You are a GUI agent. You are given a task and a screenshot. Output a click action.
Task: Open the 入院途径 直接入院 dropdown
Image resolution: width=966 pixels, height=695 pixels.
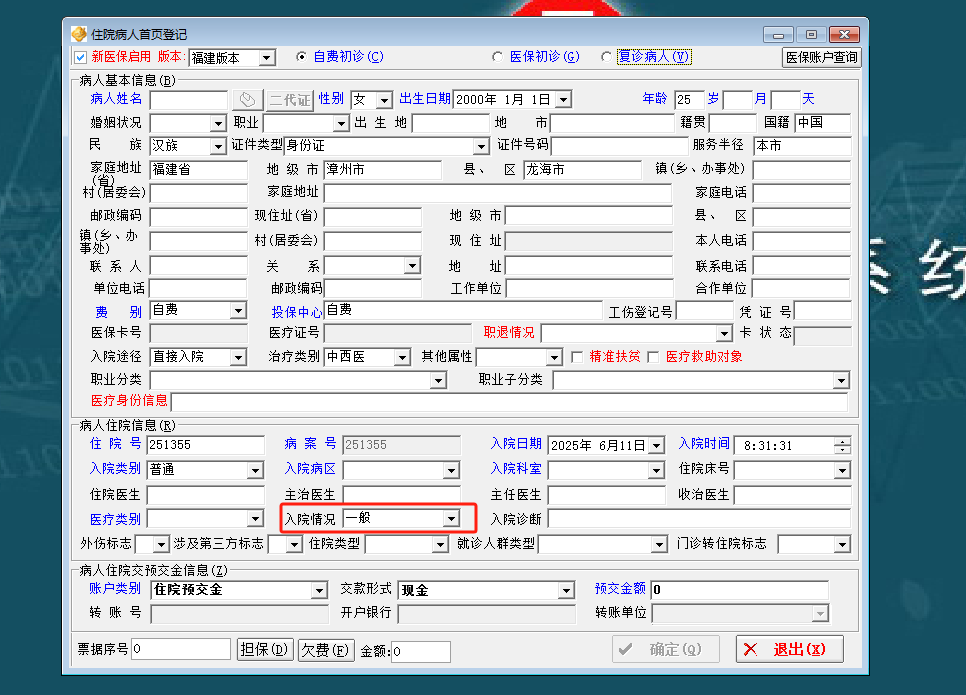[x=238, y=357]
